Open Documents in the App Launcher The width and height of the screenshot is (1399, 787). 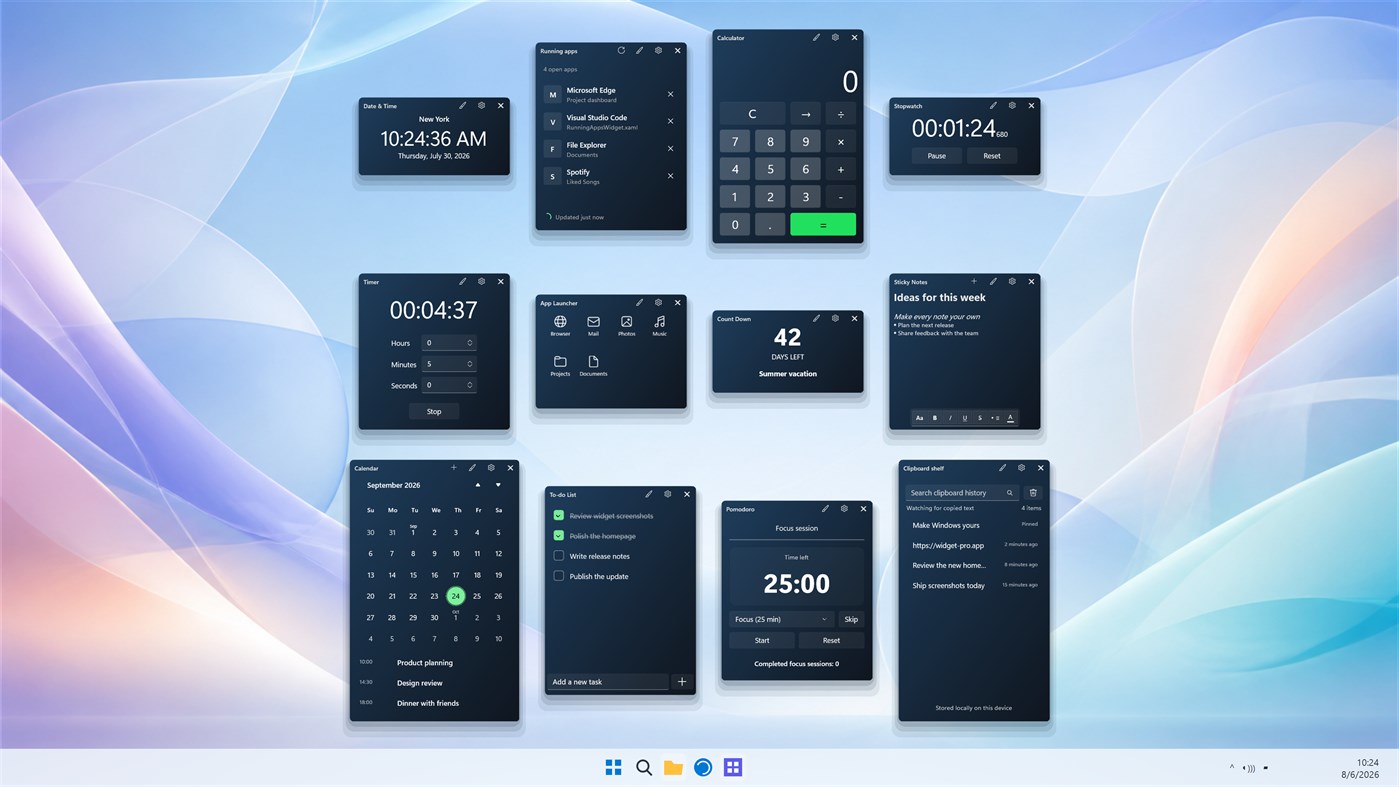click(593, 366)
